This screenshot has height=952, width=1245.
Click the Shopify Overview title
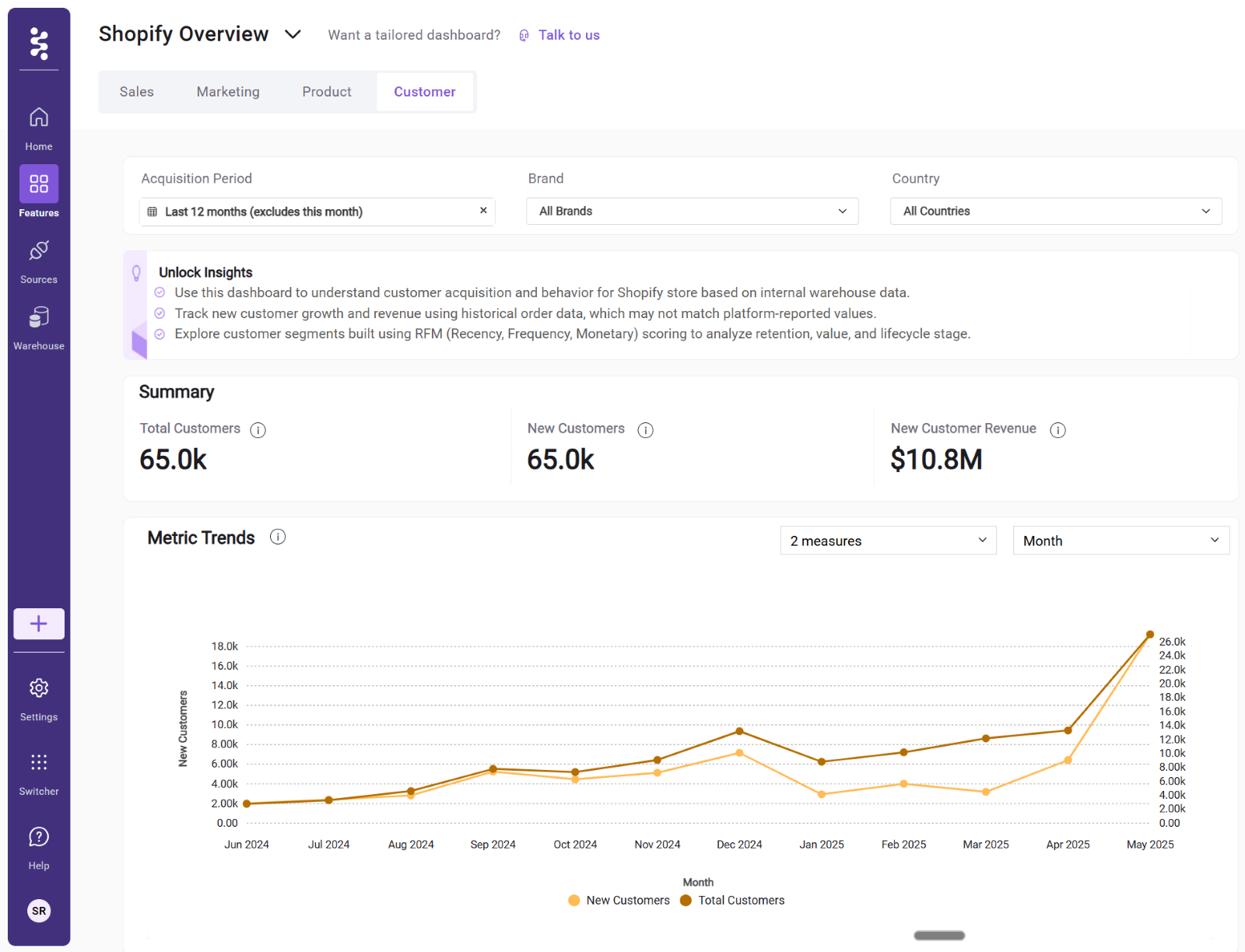[184, 34]
